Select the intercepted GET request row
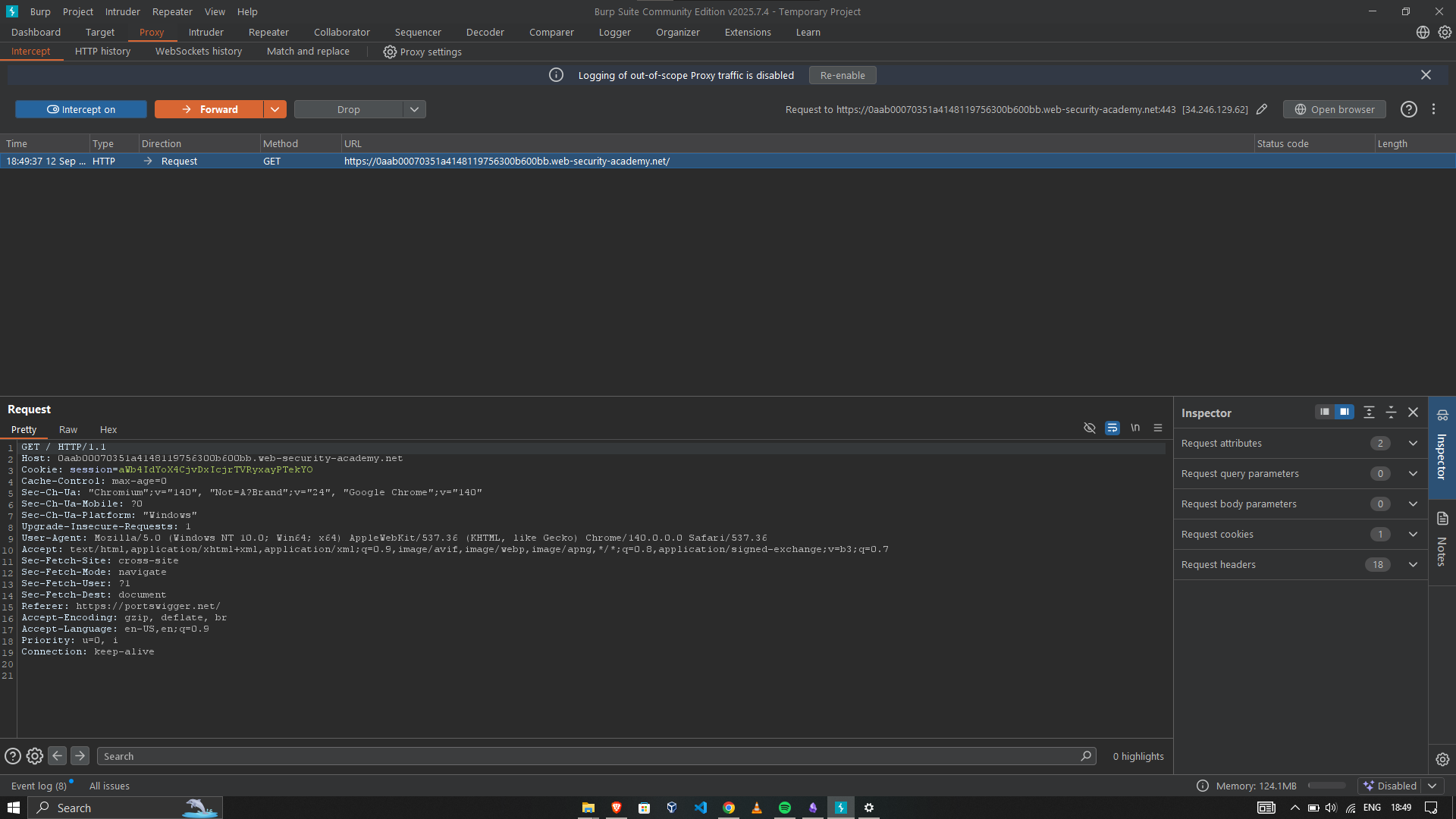 point(728,161)
